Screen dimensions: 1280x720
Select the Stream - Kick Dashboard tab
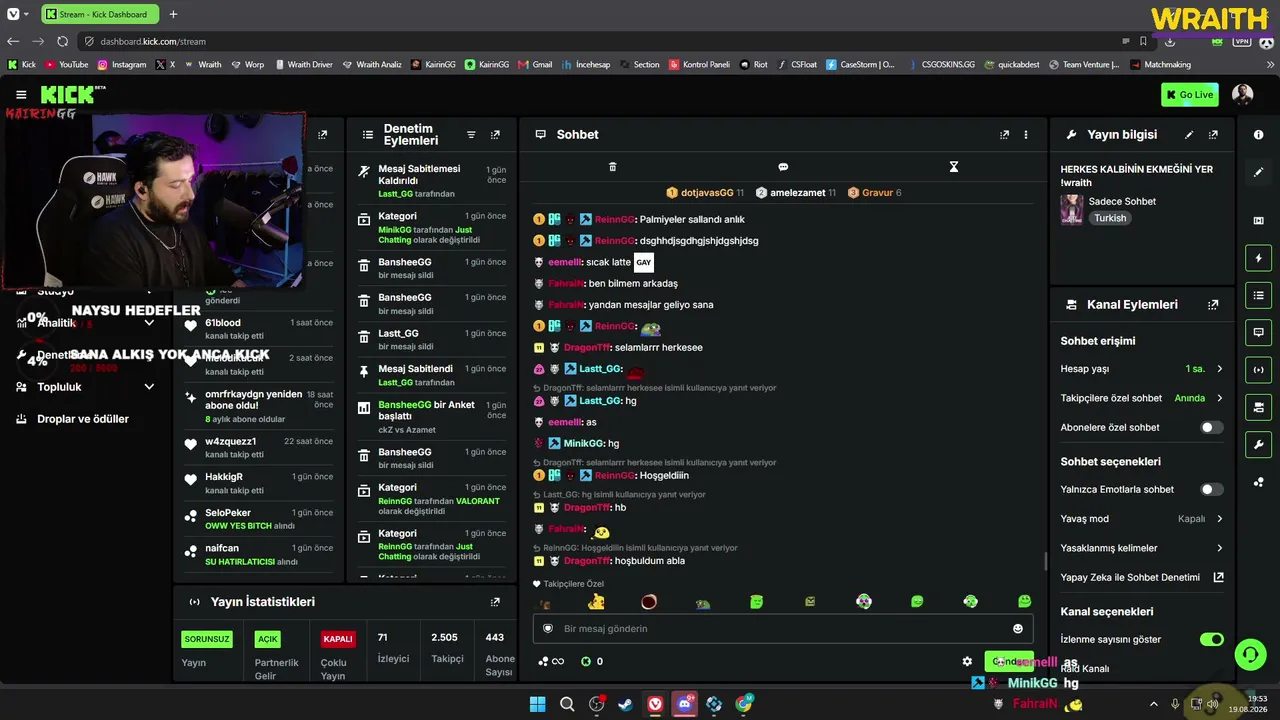click(100, 14)
